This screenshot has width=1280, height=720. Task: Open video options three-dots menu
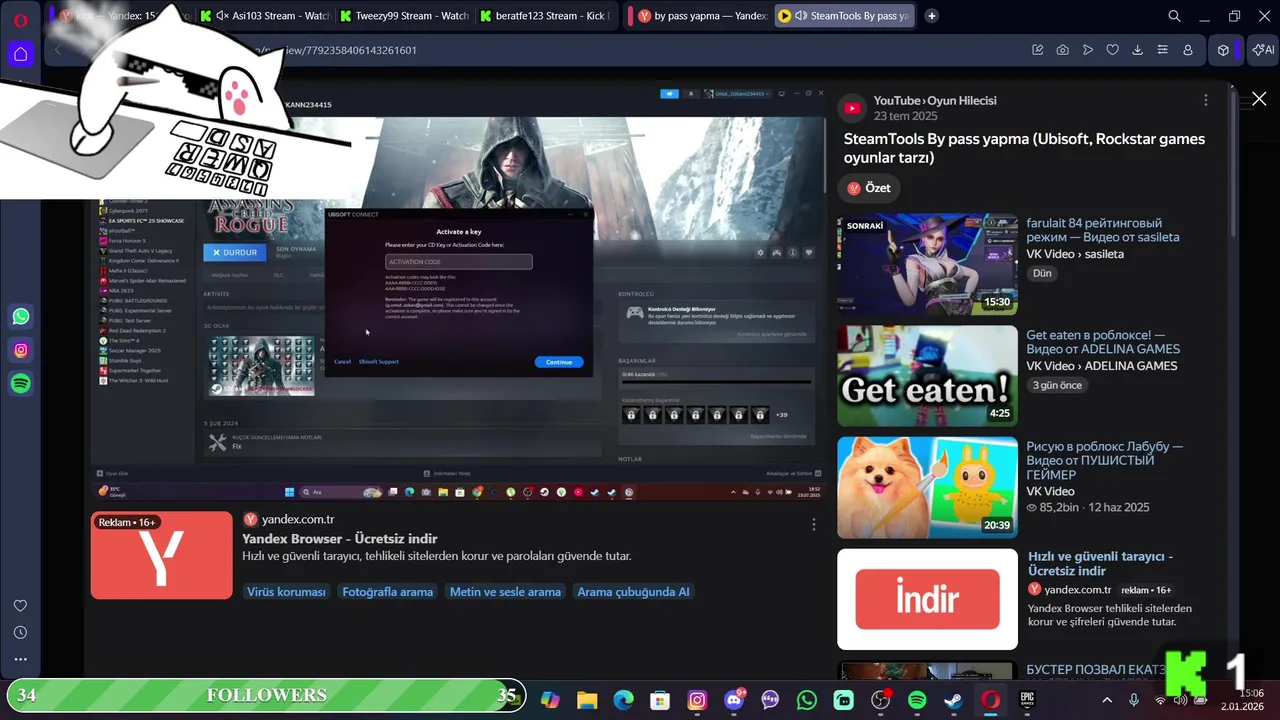point(1206,101)
